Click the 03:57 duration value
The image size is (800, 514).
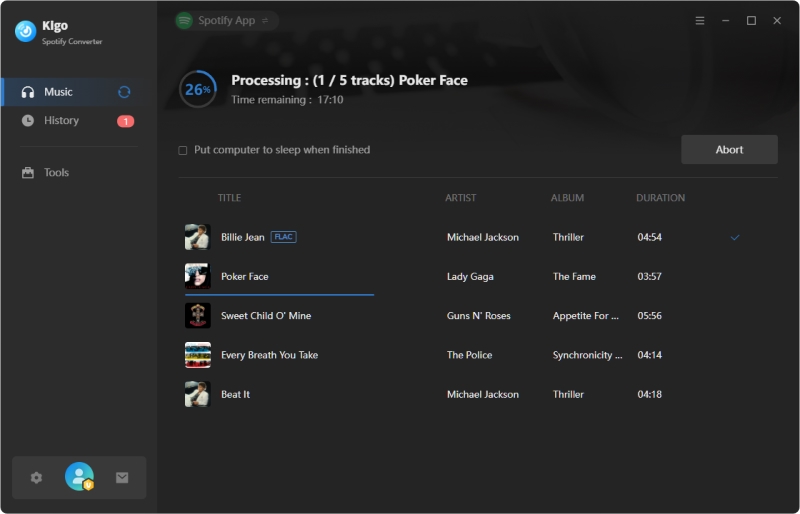[649, 276]
